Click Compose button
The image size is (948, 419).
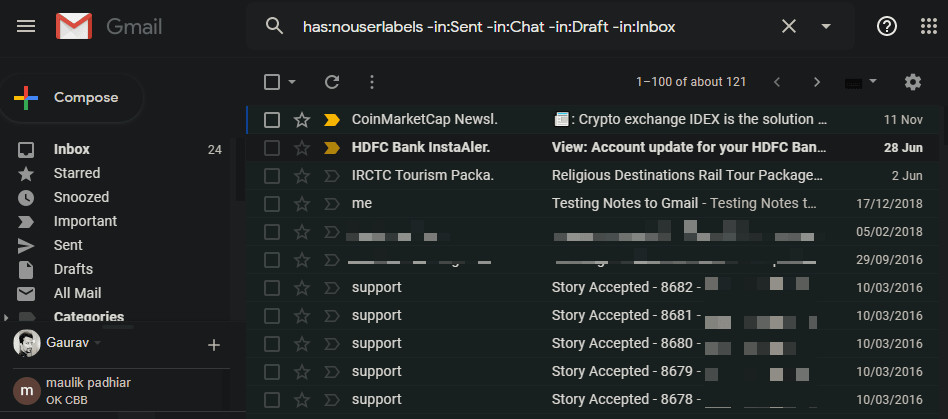71,98
